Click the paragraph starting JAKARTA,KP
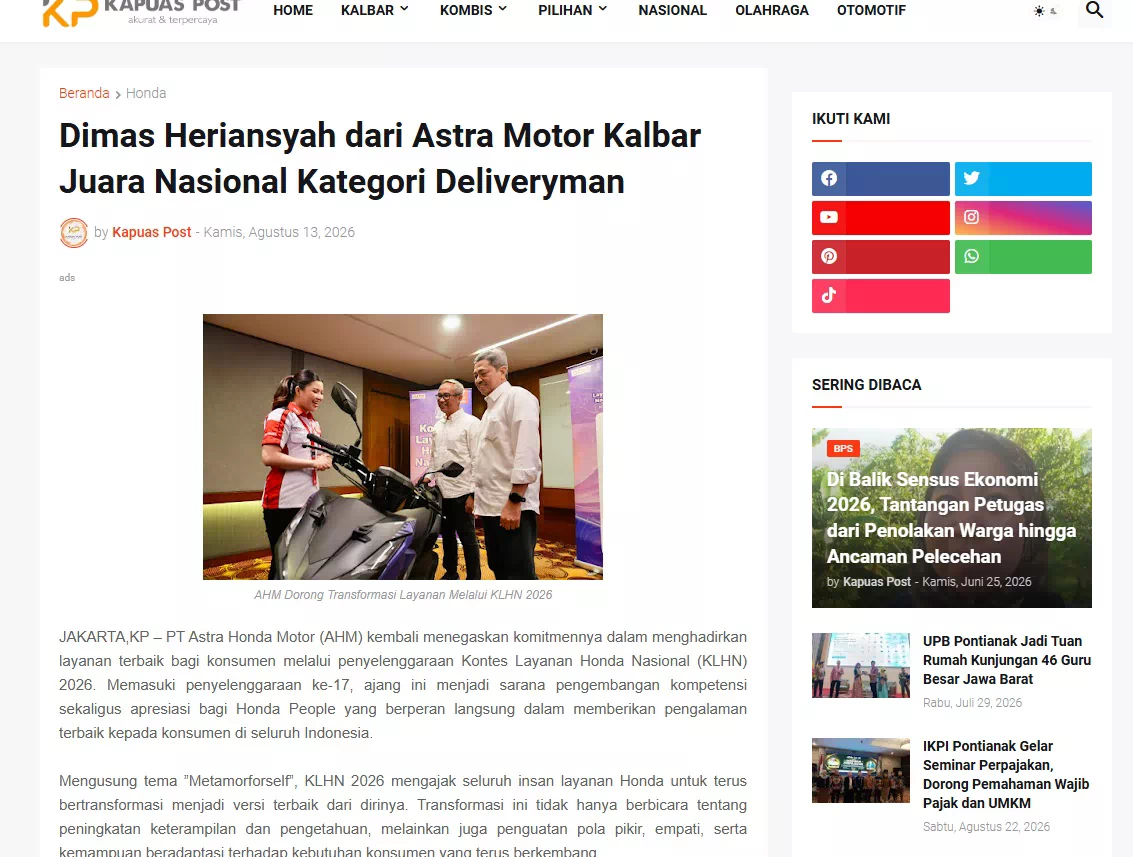Screen dimensions: 1133x857 pos(402,684)
